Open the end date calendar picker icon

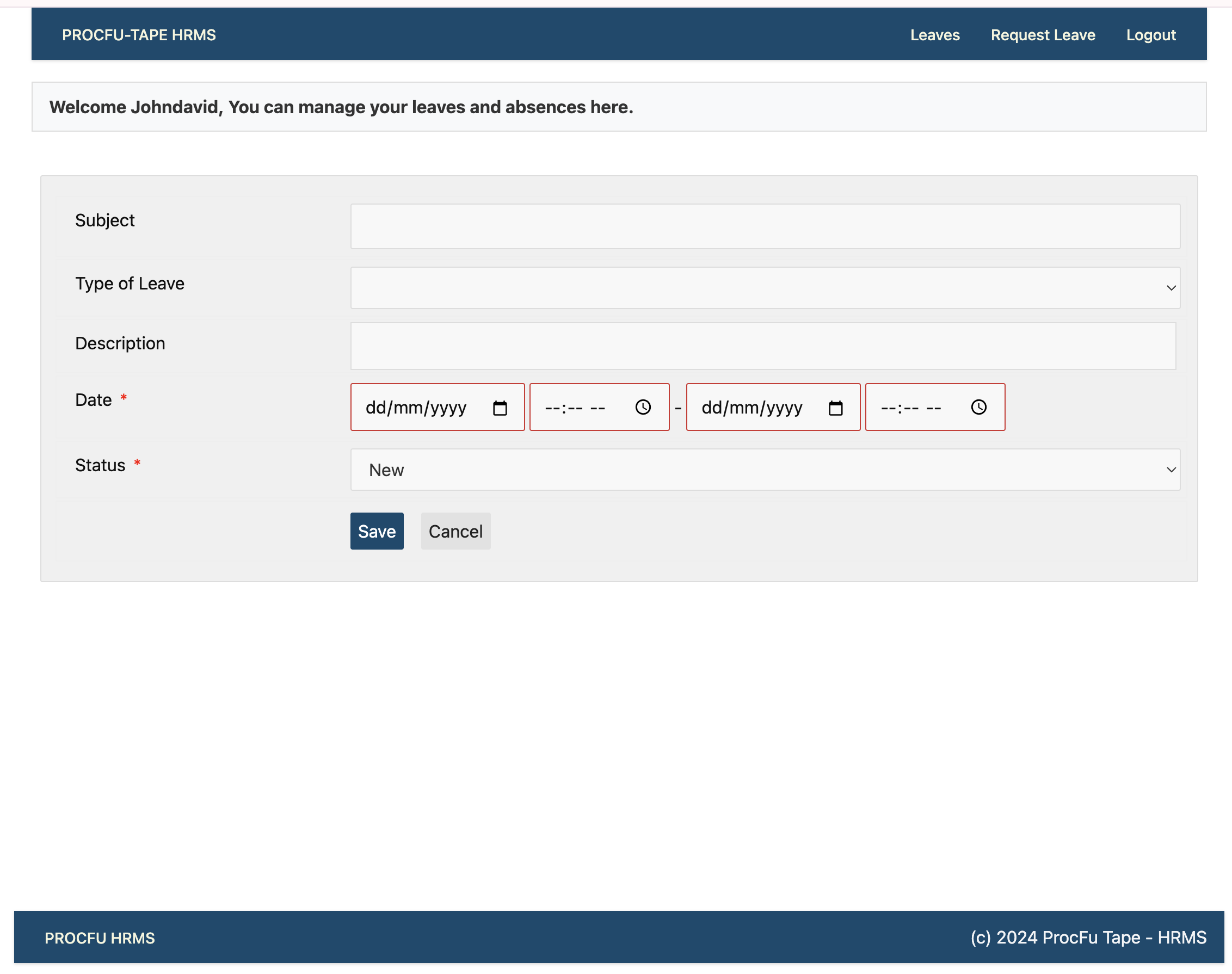pos(836,408)
